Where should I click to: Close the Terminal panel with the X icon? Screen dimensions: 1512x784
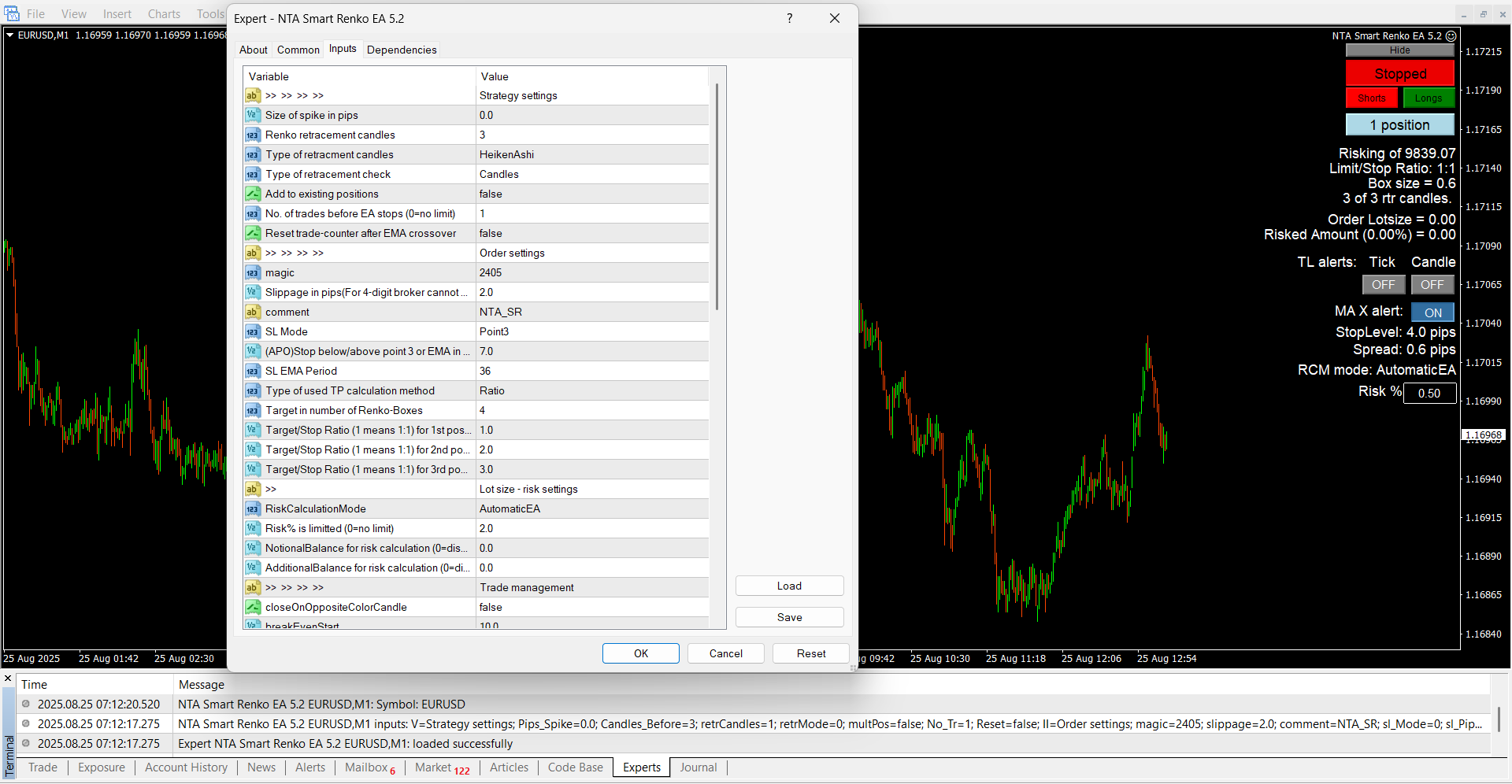(8, 679)
